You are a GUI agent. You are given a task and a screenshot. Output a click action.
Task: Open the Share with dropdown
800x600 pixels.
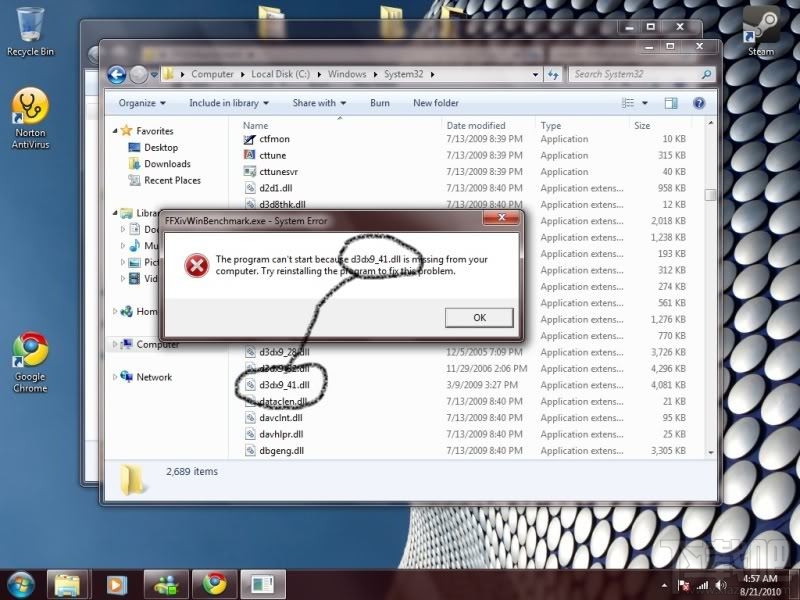pos(319,103)
